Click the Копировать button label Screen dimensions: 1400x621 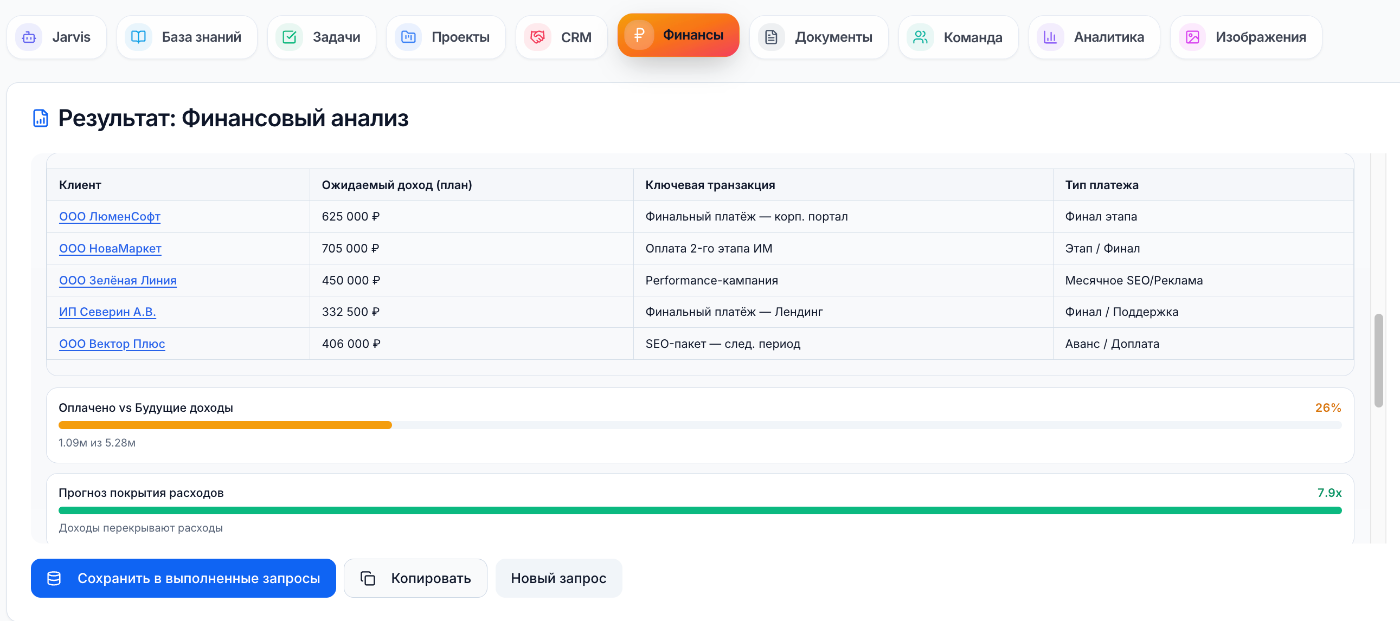tap(431, 578)
